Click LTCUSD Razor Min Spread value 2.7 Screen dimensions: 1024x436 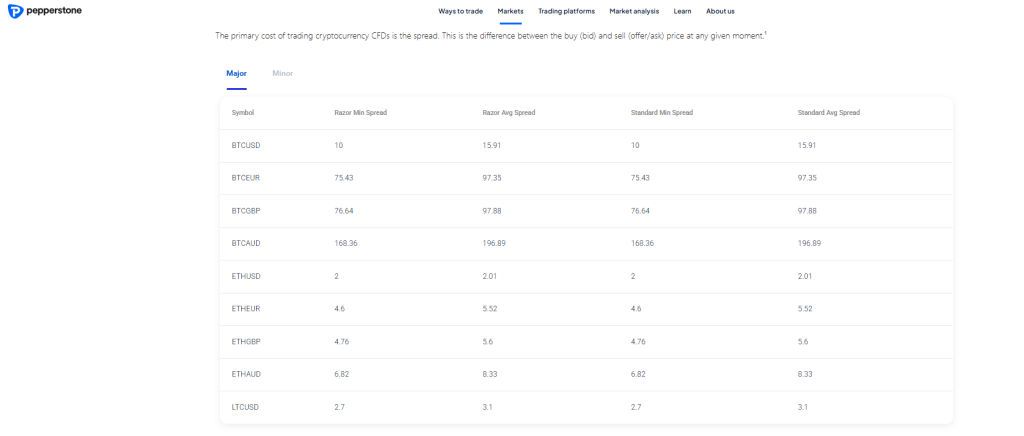point(340,407)
